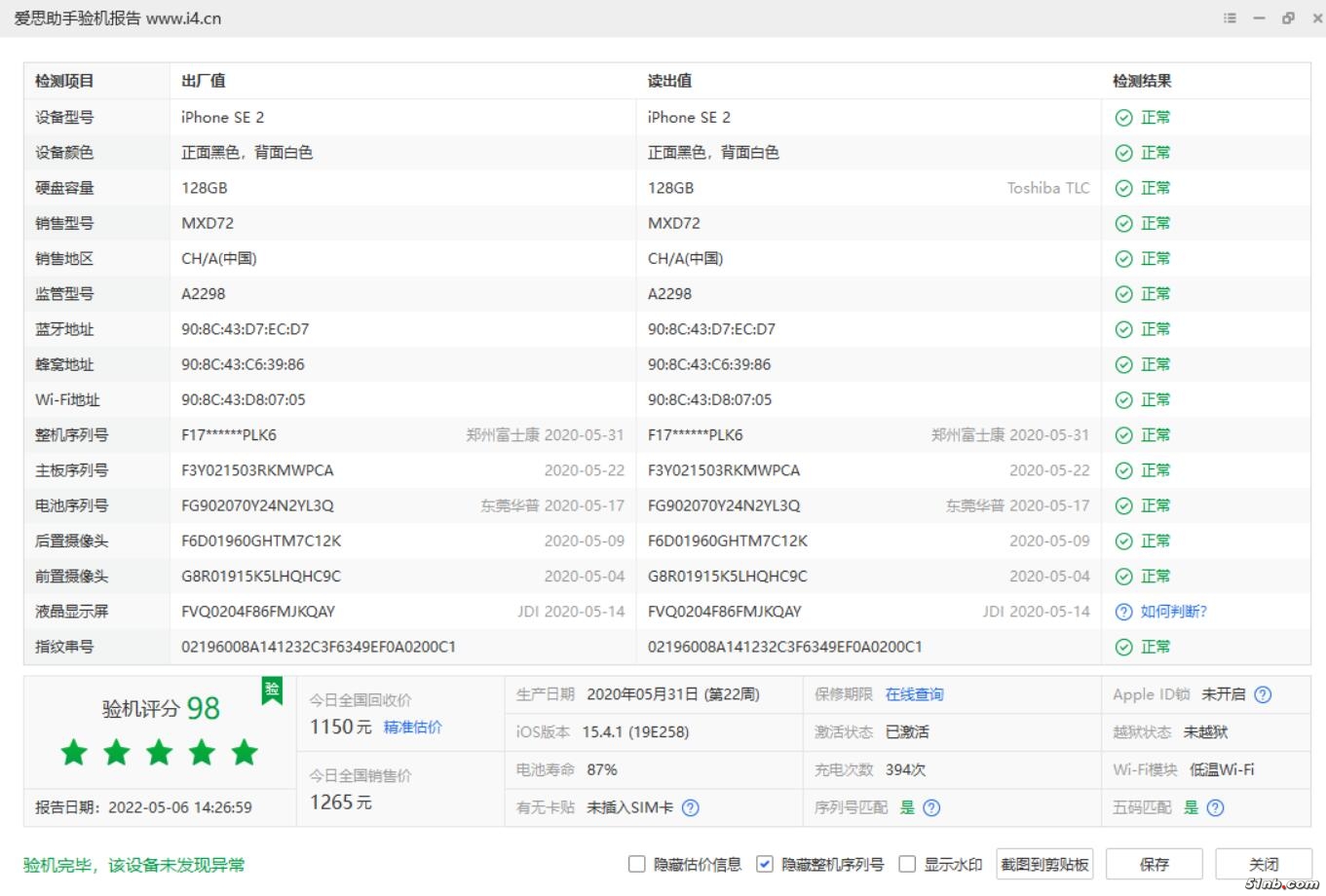
Task: Enable 隐藏估价信息 checkbox
Action: point(637,864)
